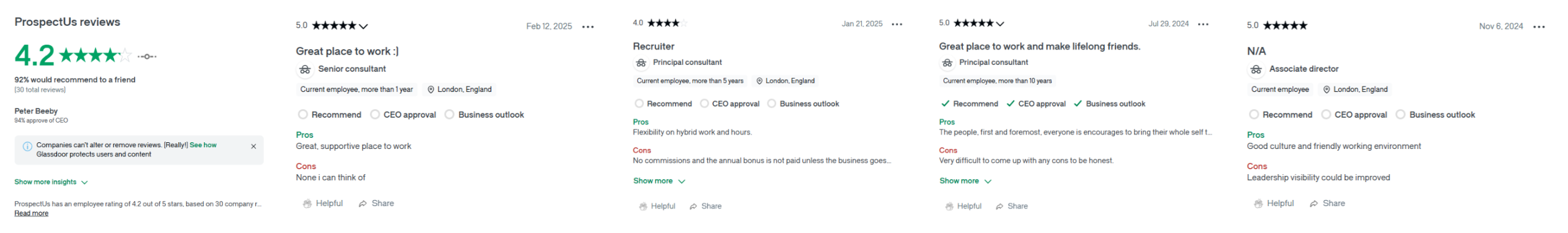Mark the lifelong friends review as Helpful
This screenshot has height=233, width=1568.
click(963, 206)
